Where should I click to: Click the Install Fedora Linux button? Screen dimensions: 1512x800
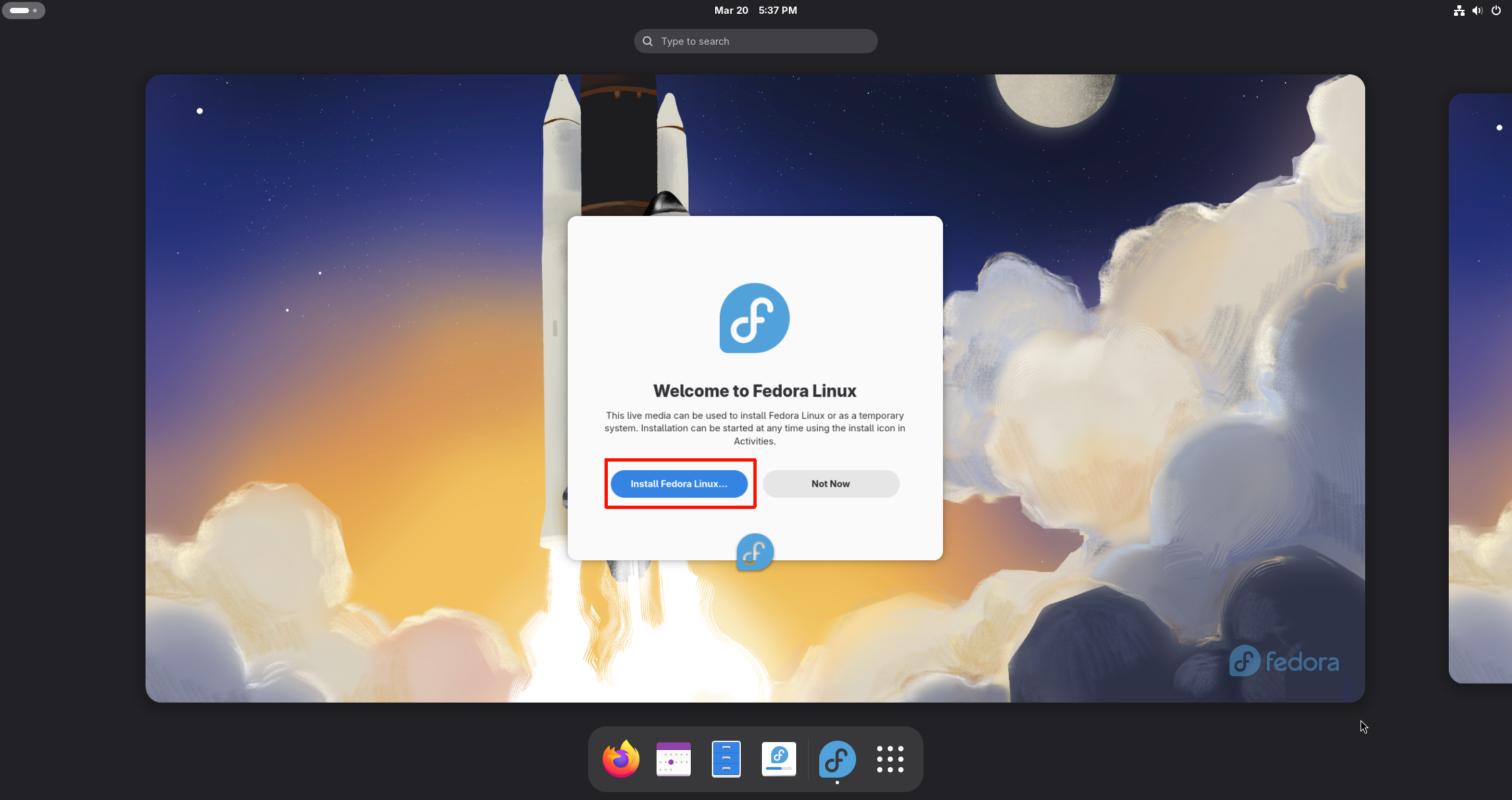point(679,484)
